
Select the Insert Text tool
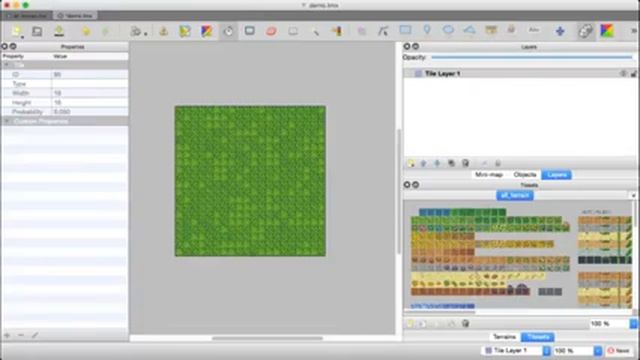534,30
